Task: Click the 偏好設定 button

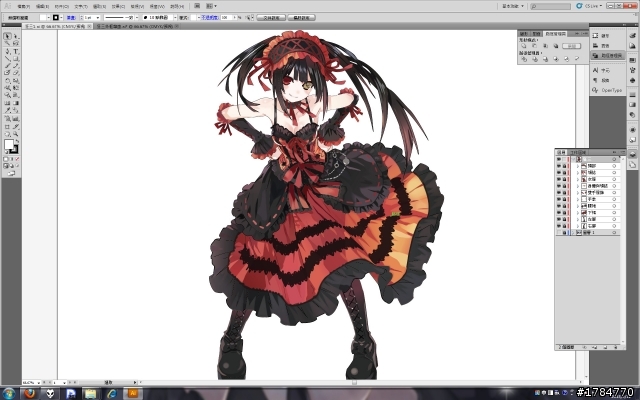Action: [301, 18]
